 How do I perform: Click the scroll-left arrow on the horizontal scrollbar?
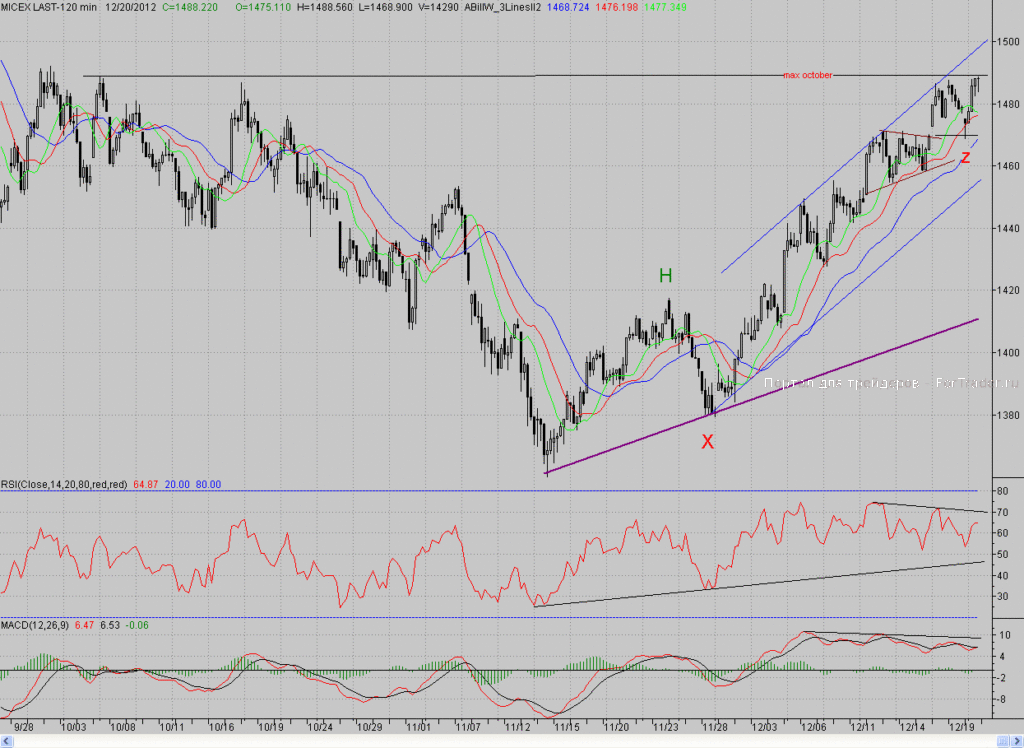(7, 741)
